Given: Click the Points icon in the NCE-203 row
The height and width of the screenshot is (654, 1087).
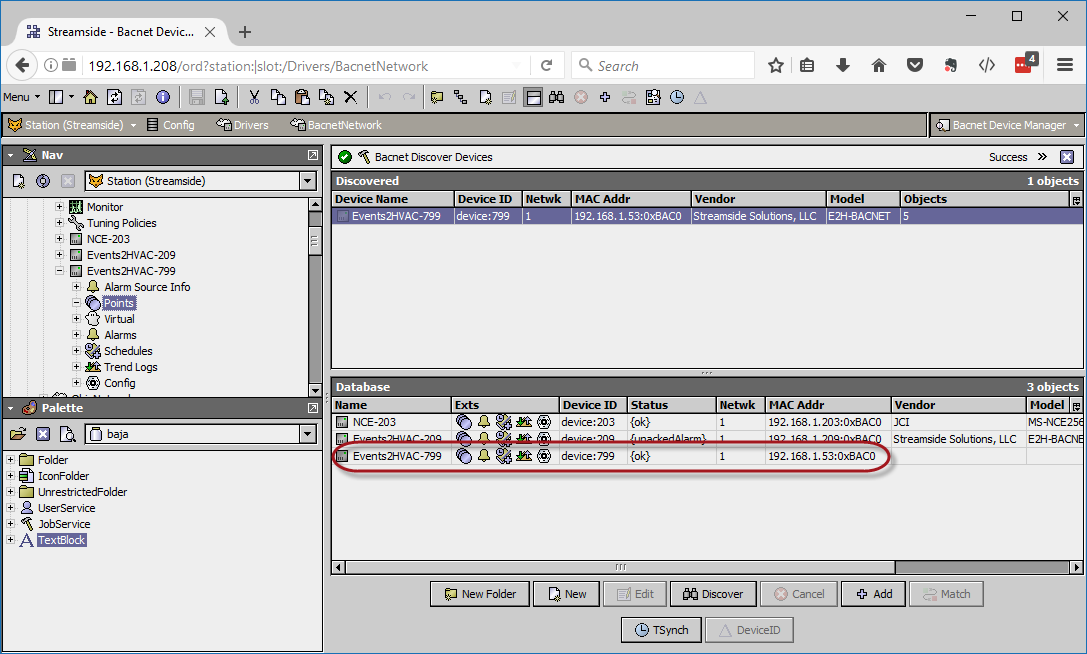Looking at the screenshot, I should pos(464,422).
